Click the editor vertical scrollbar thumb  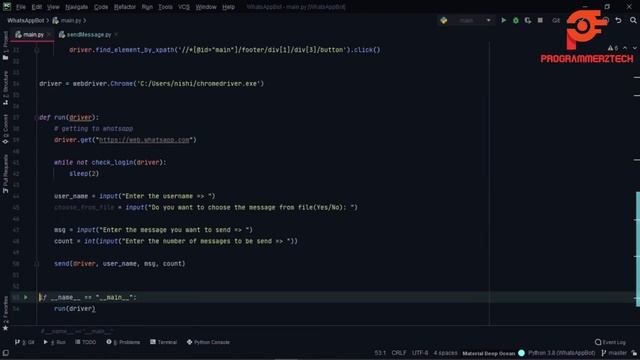click(x=637, y=249)
